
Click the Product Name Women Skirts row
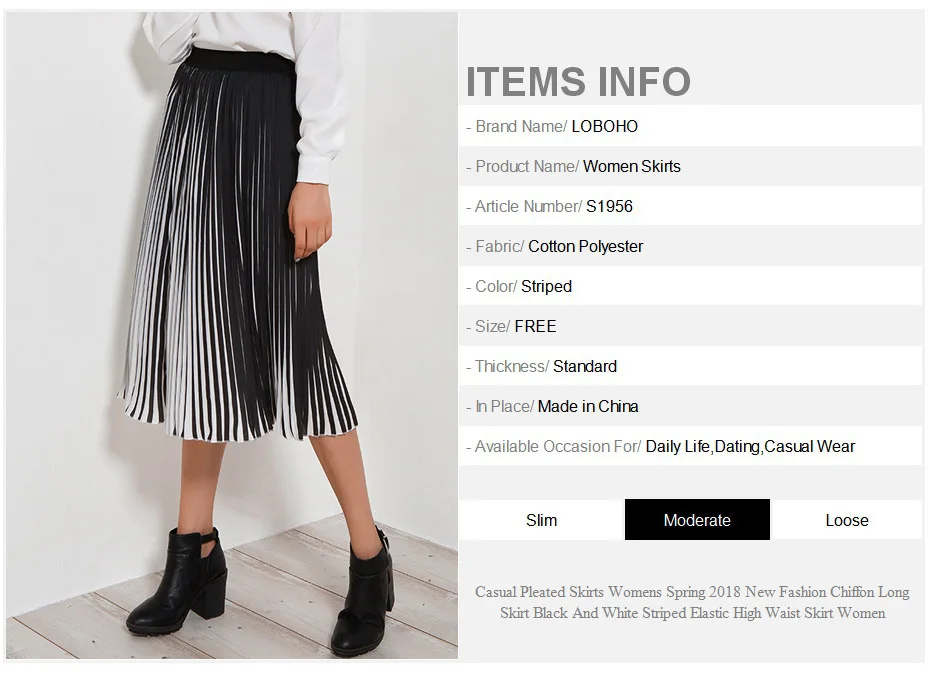pyautogui.click(x=691, y=166)
